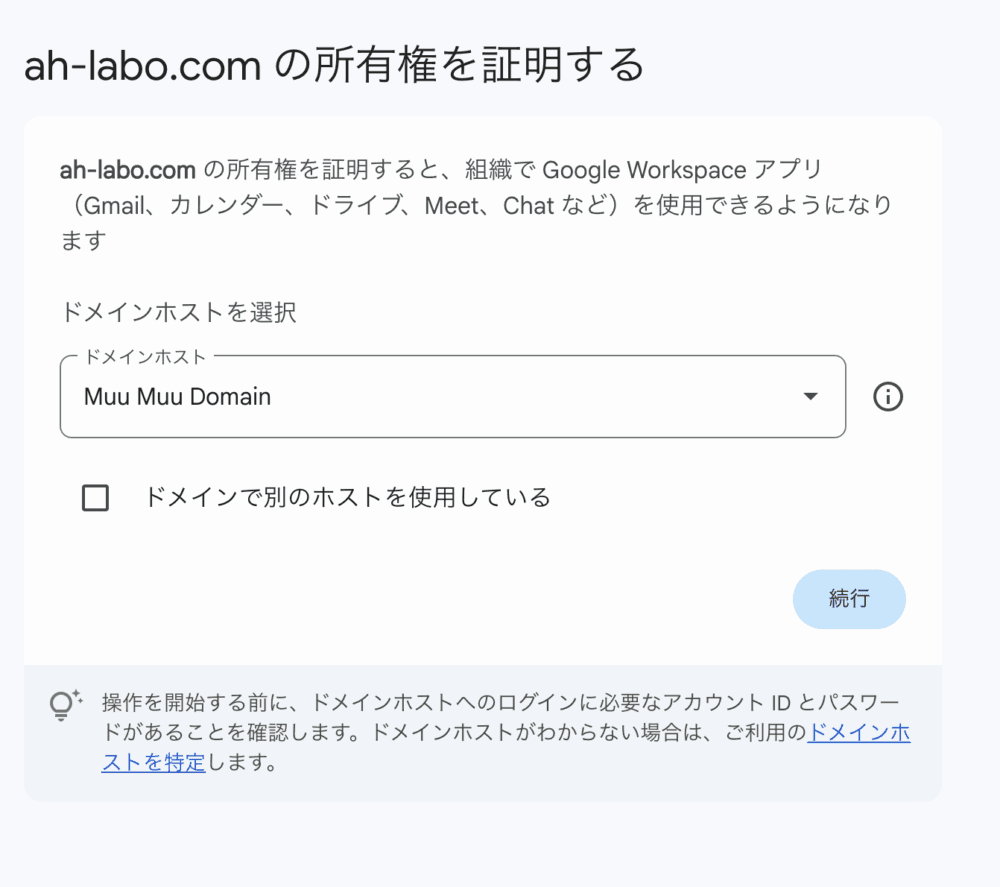Image resolution: width=1000 pixels, height=887 pixels.
Task: Click the 'ドメインで別のホストを使用している' label text
Action: (347, 497)
